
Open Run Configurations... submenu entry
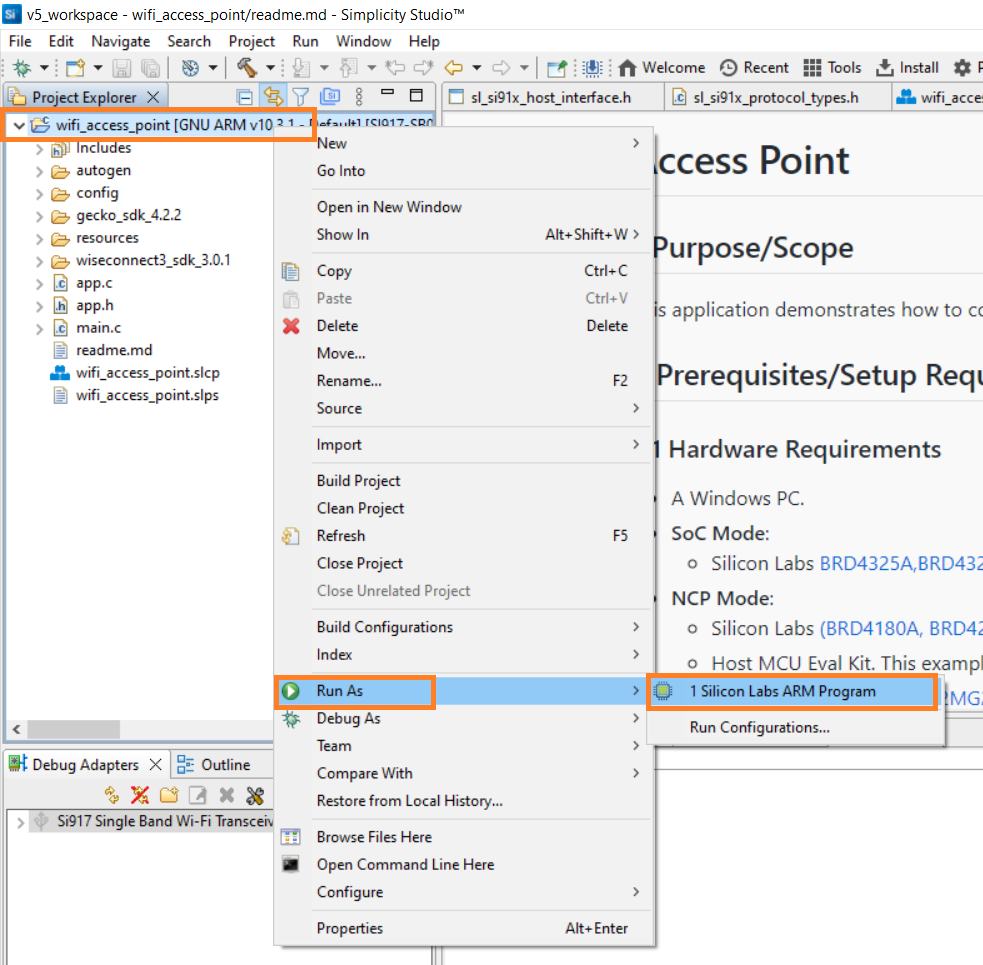coord(759,728)
